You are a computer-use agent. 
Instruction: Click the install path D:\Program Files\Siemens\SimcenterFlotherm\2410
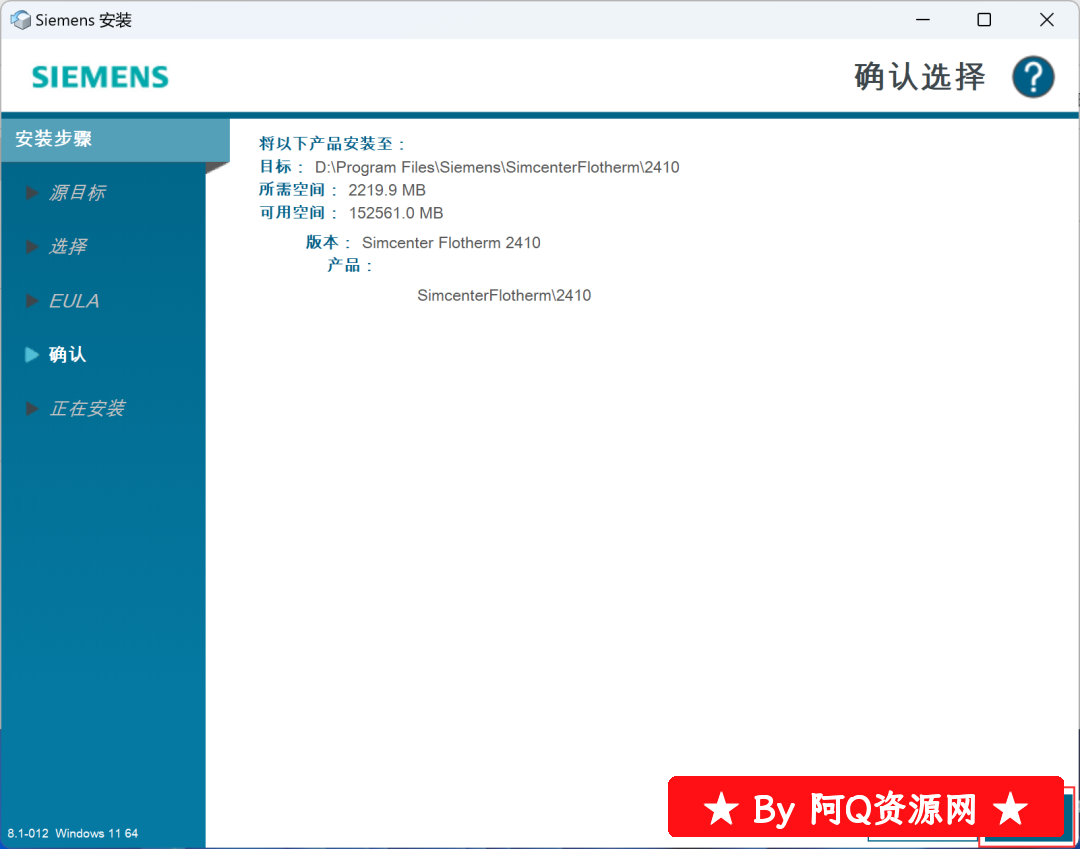pyautogui.click(x=497, y=167)
